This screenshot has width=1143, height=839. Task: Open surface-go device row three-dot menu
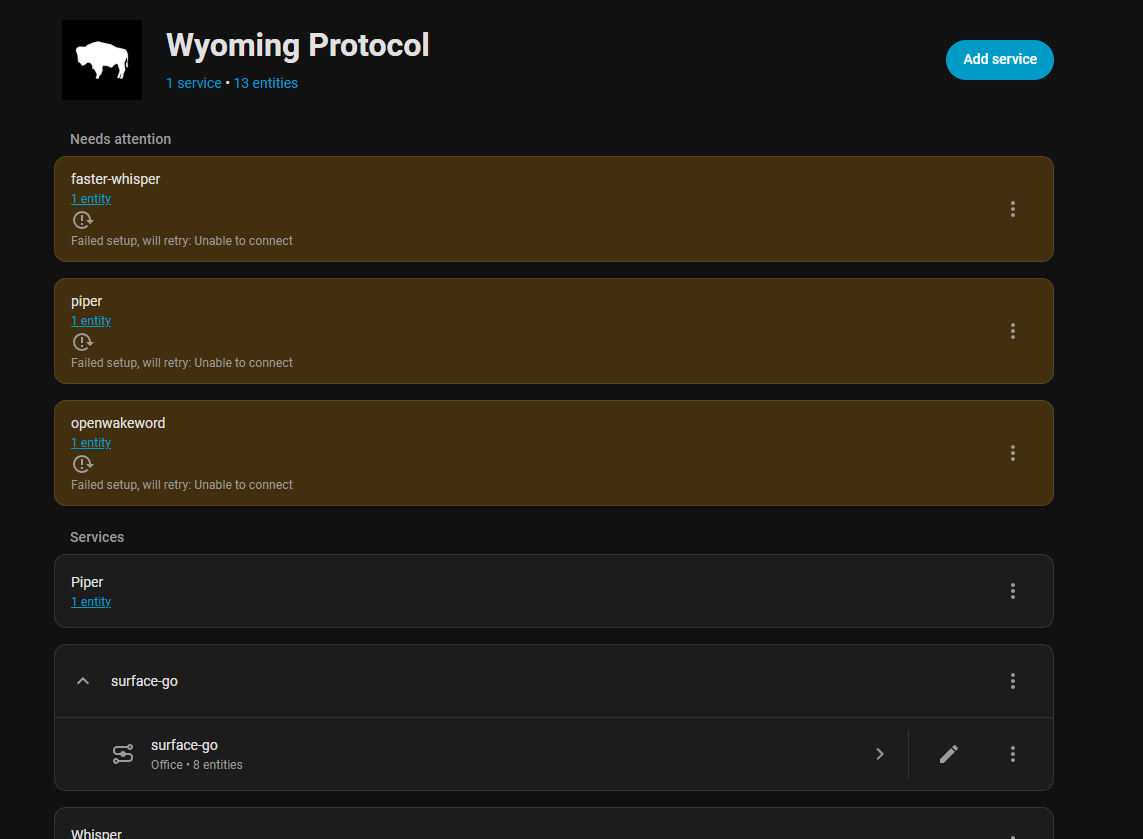click(x=1012, y=754)
